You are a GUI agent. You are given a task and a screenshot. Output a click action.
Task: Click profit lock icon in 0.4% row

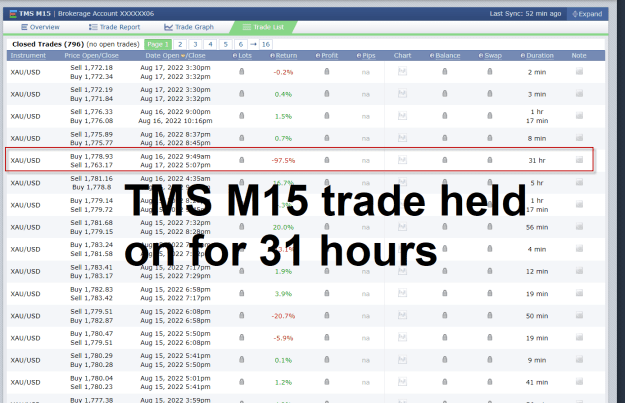(327, 94)
